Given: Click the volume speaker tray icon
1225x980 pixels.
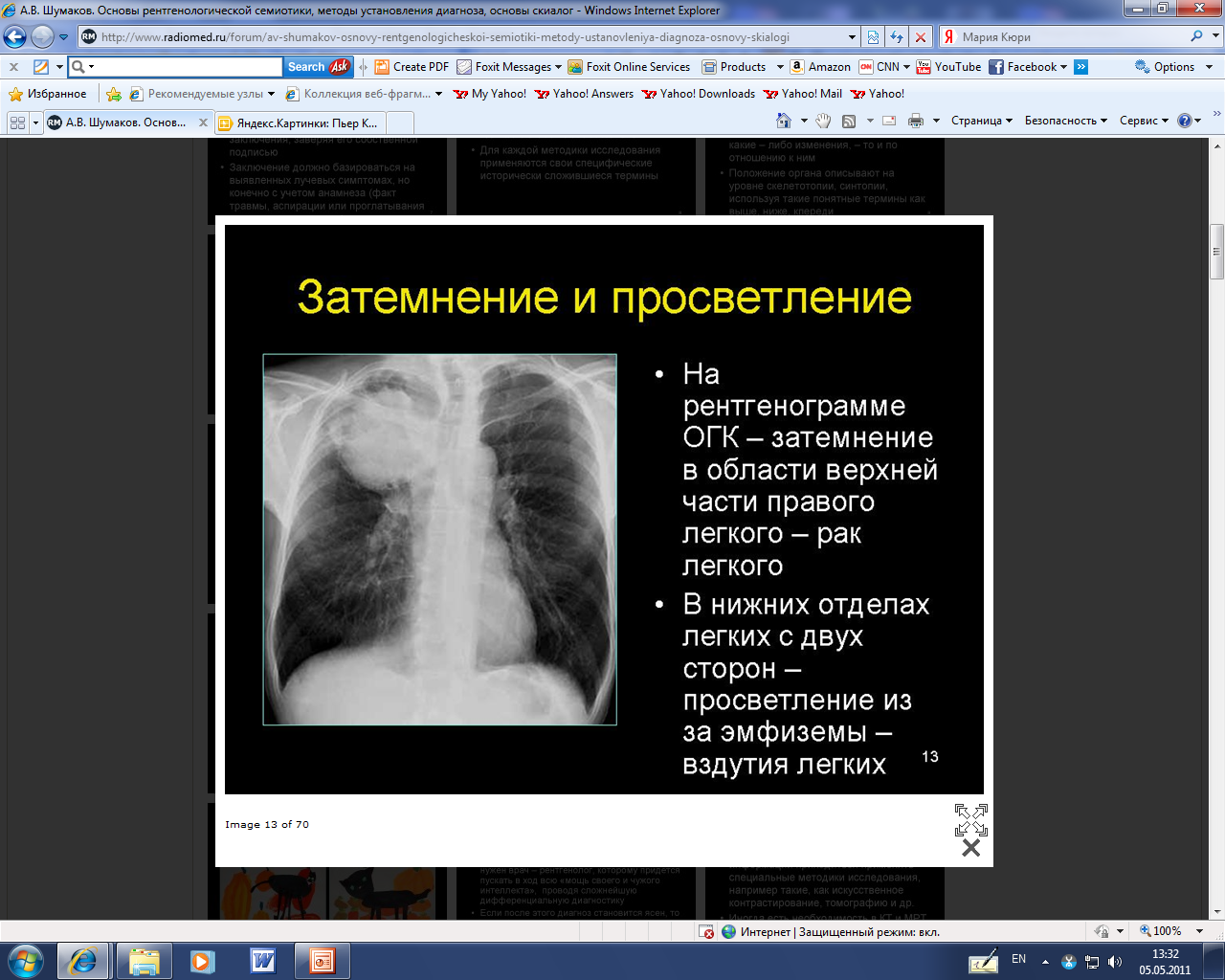Looking at the screenshot, I should click(1115, 962).
